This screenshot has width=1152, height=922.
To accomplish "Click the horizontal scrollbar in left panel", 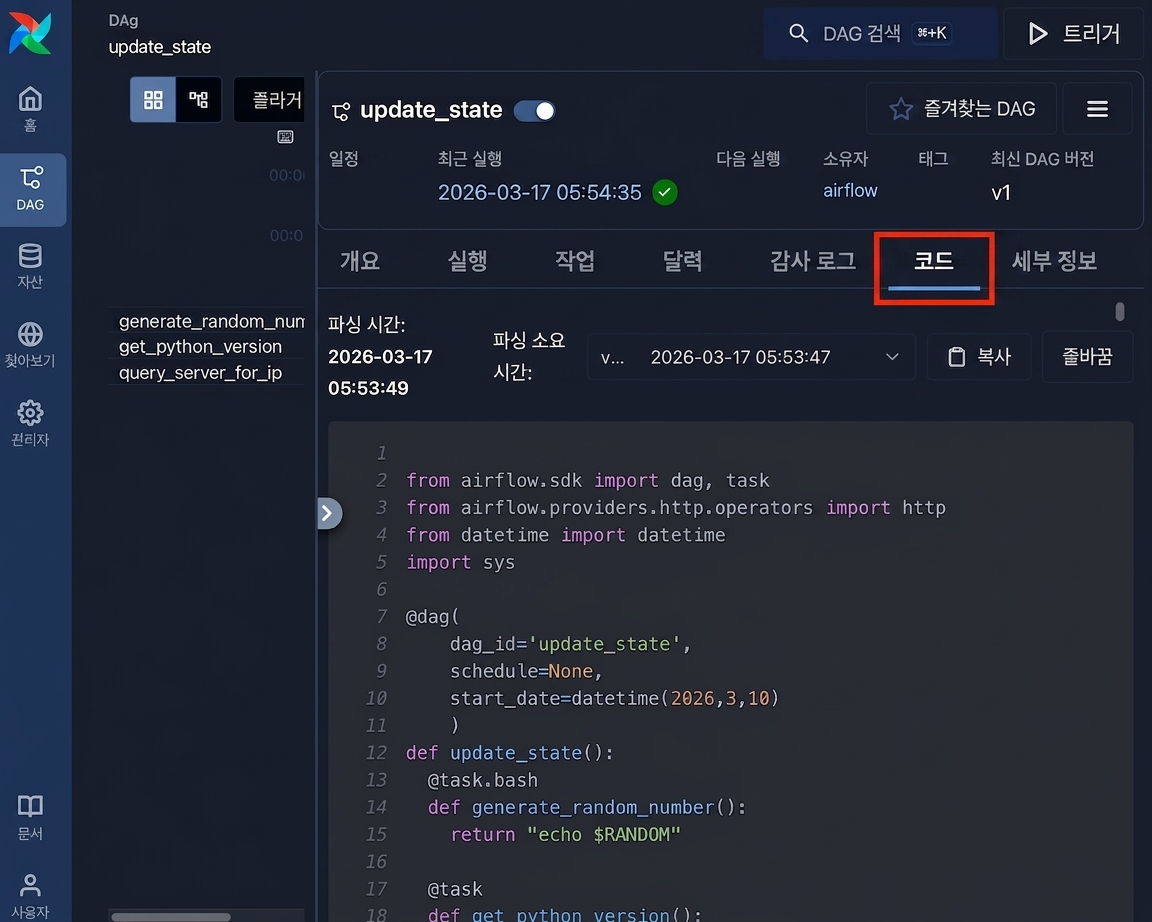I will tap(170, 916).
